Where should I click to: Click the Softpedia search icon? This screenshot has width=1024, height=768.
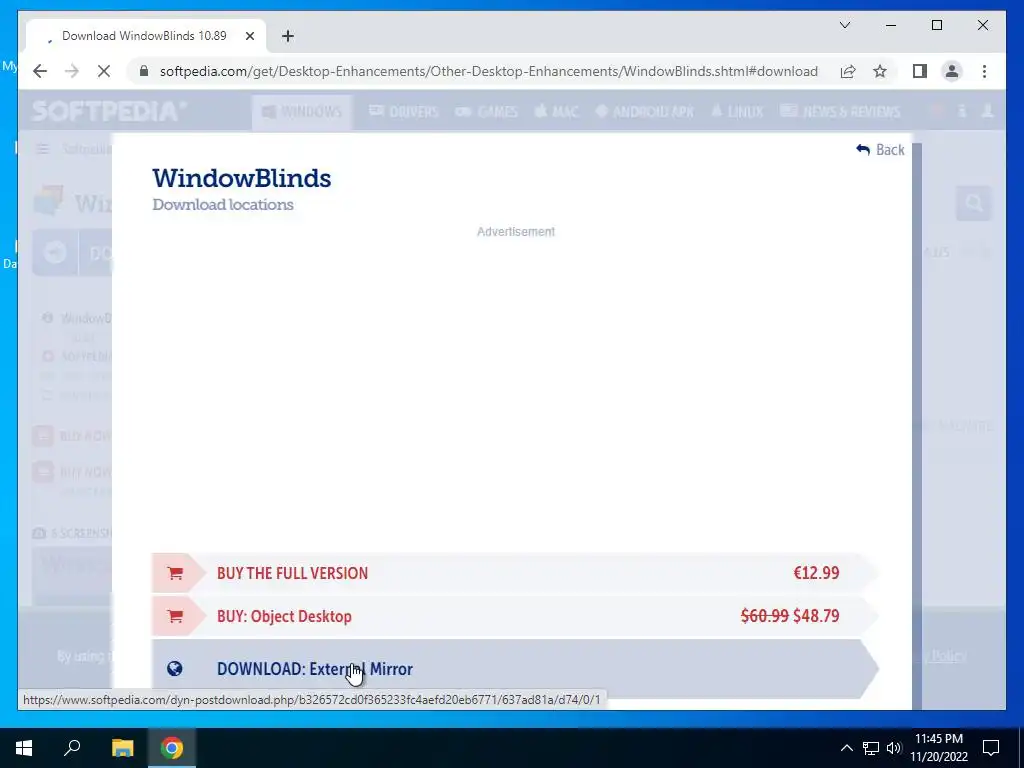(974, 204)
